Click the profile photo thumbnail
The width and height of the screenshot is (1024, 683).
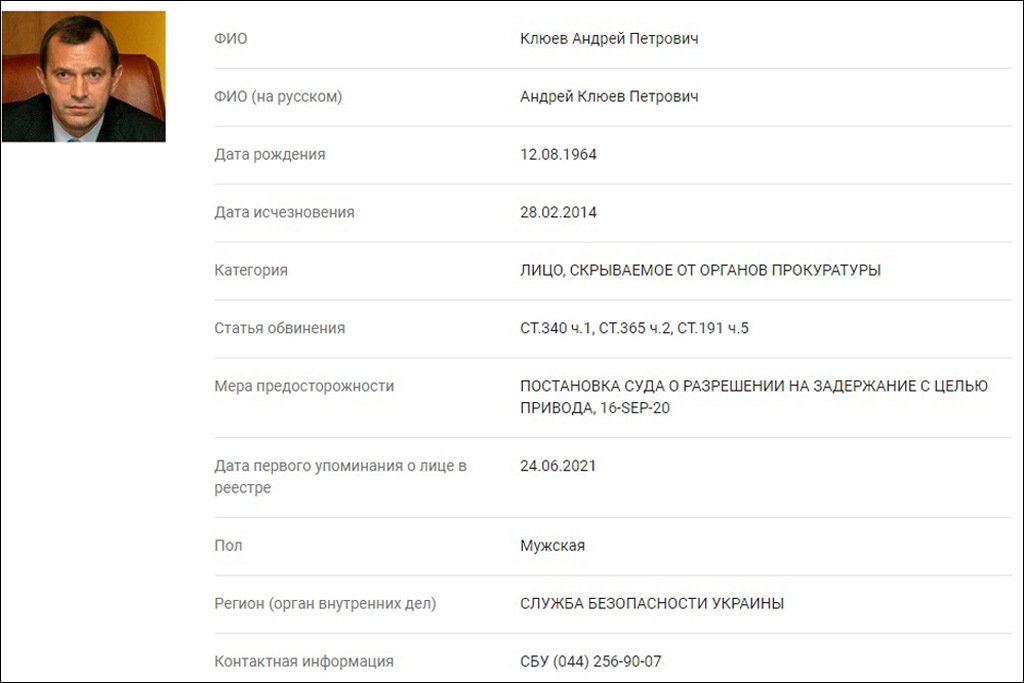[84, 76]
